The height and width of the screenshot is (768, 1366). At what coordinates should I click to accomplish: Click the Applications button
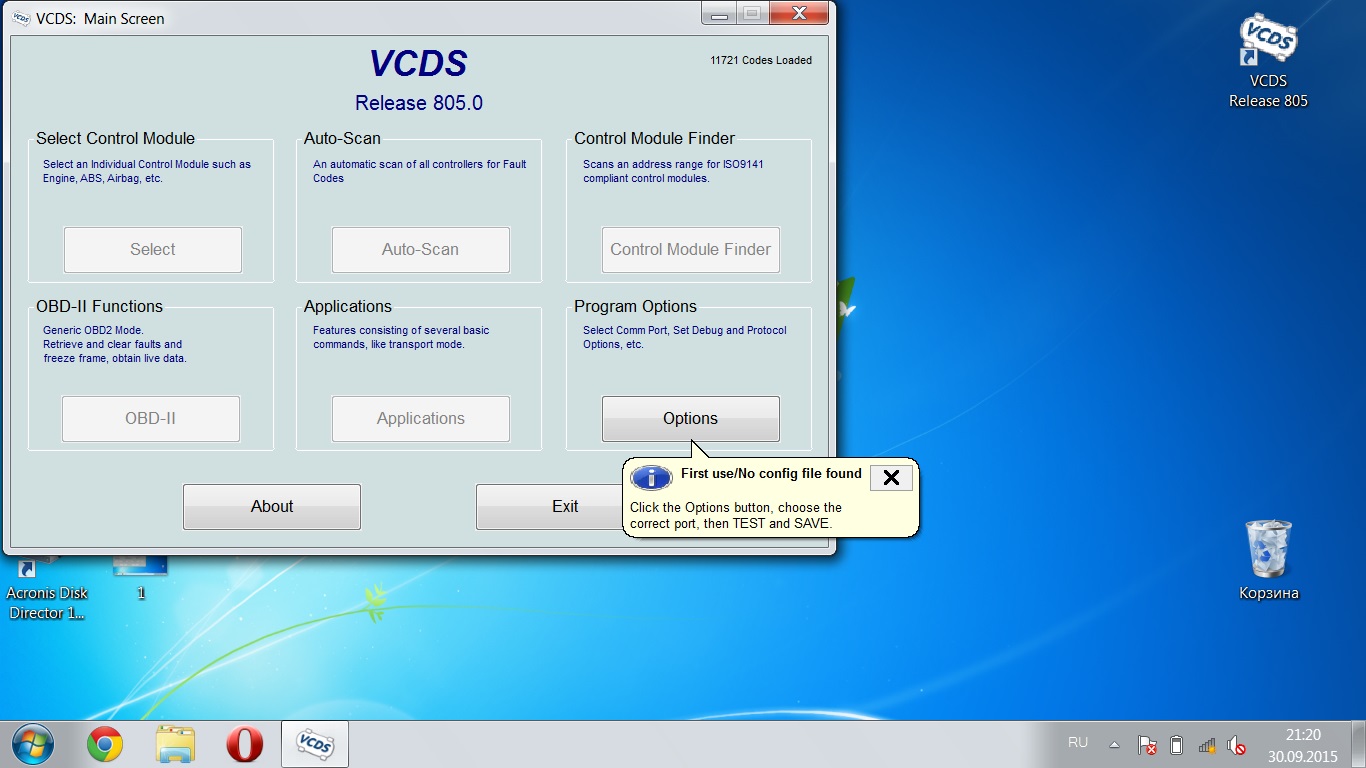click(421, 419)
